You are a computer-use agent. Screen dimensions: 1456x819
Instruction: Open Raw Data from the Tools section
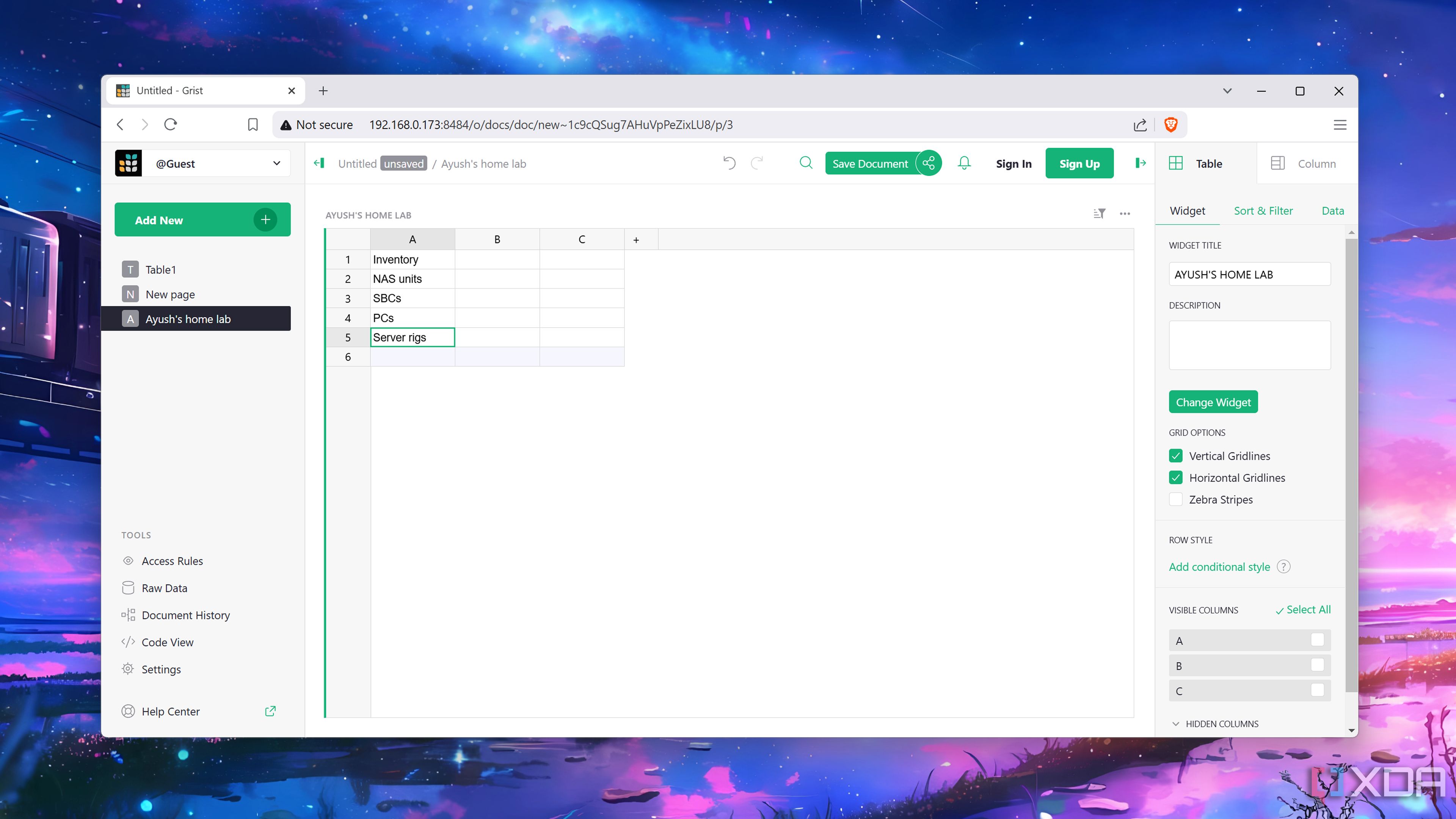(x=165, y=588)
